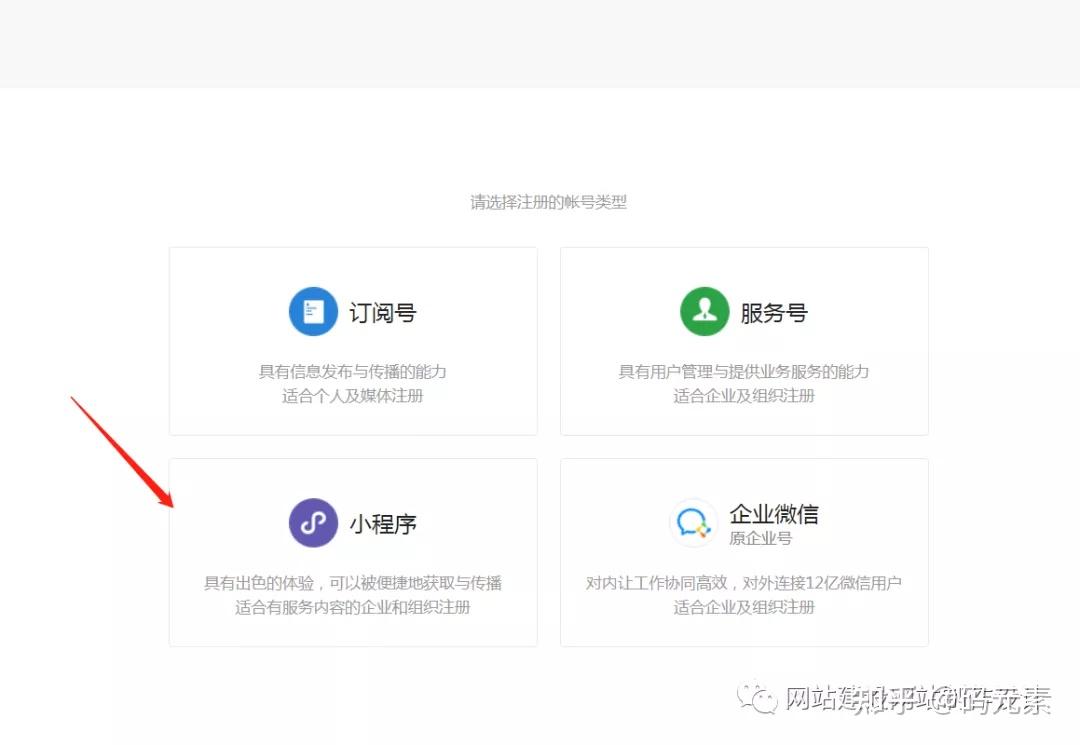Click the green 服务号 person icon
This screenshot has height=745, width=1080.
(705, 312)
